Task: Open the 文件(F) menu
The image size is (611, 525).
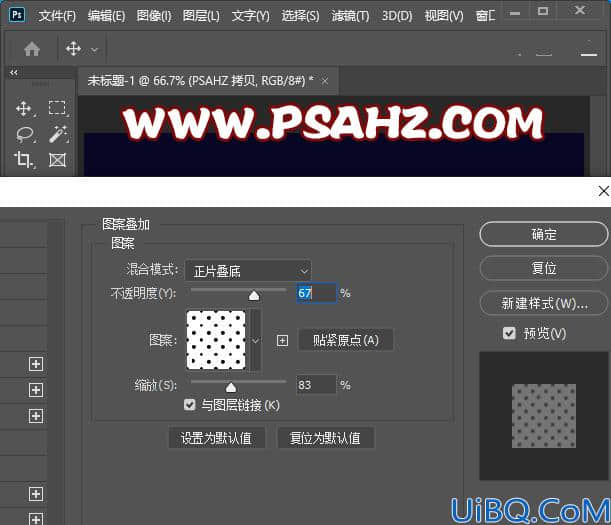Action: pos(57,16)
